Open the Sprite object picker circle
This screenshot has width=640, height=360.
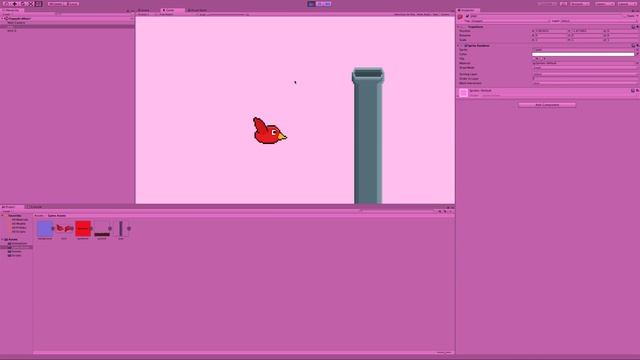click(637, 50)
